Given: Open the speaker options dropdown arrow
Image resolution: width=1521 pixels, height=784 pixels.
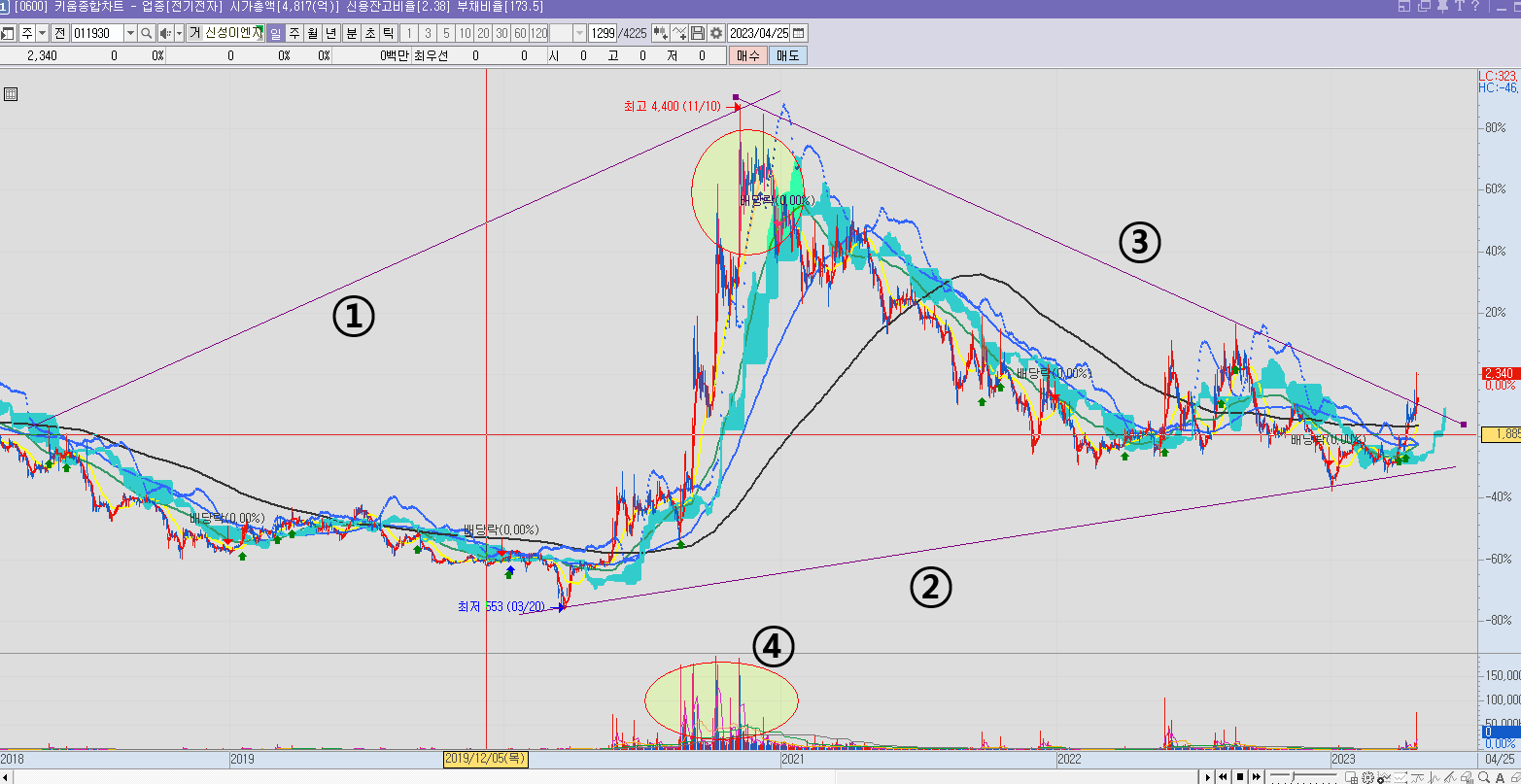Looking at the screenshot, I should click(179, 33).
